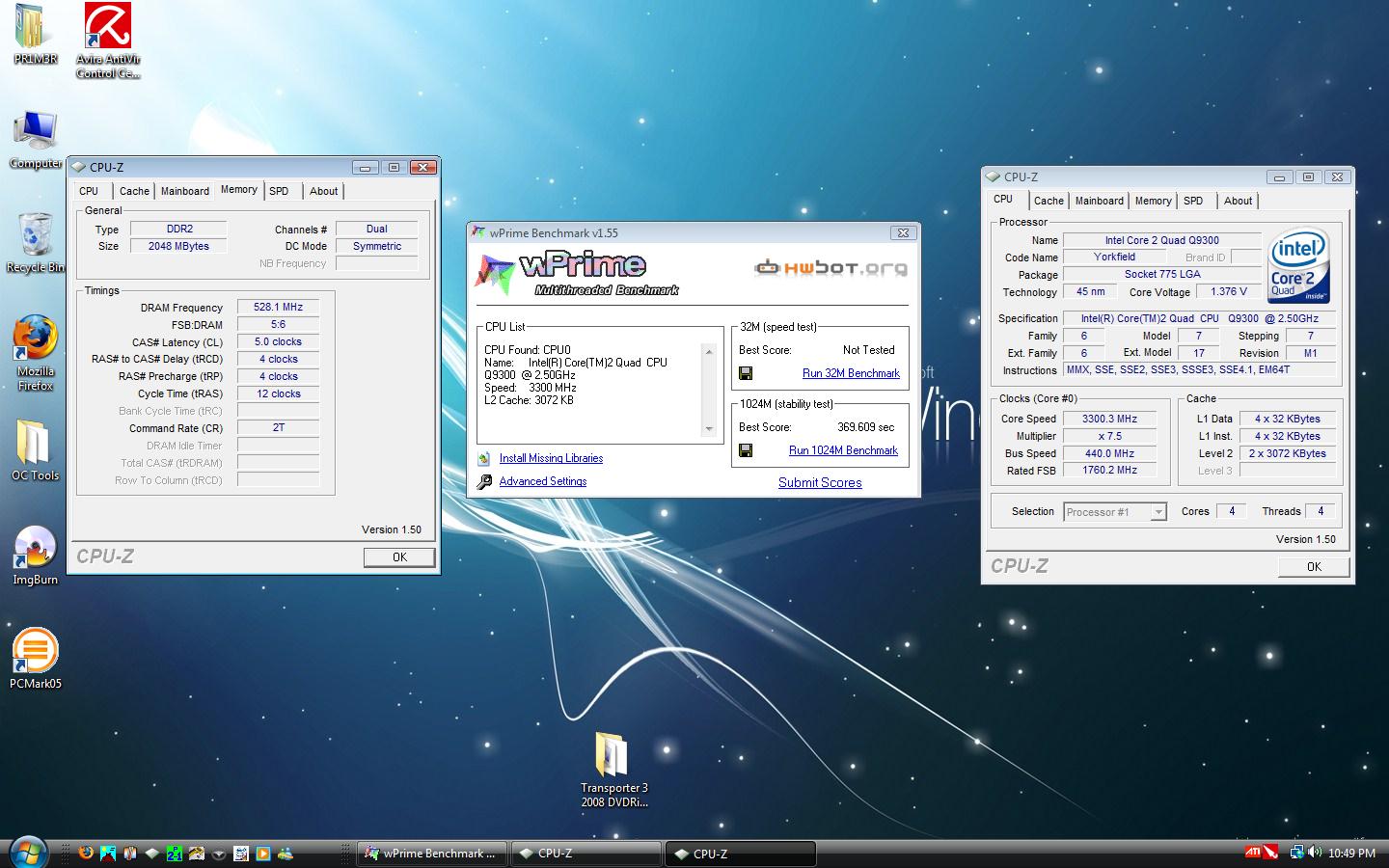Click OK in the left CPU-Z Memory window
Image resolution: width=1389 pixels, height=868 pixels.
pyautogui.click(x=399, y=557)
